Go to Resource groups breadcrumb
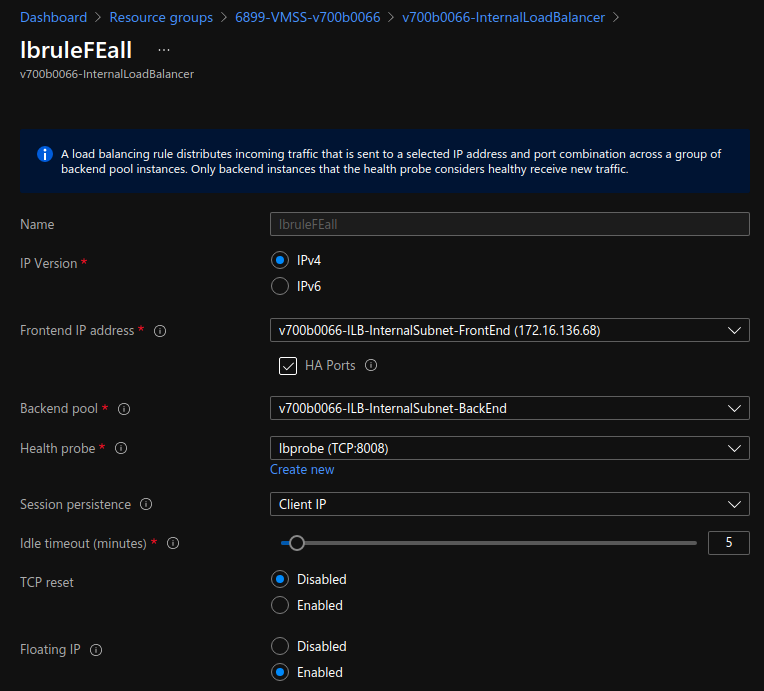This screenshot has width=764, height=691. 161,17
